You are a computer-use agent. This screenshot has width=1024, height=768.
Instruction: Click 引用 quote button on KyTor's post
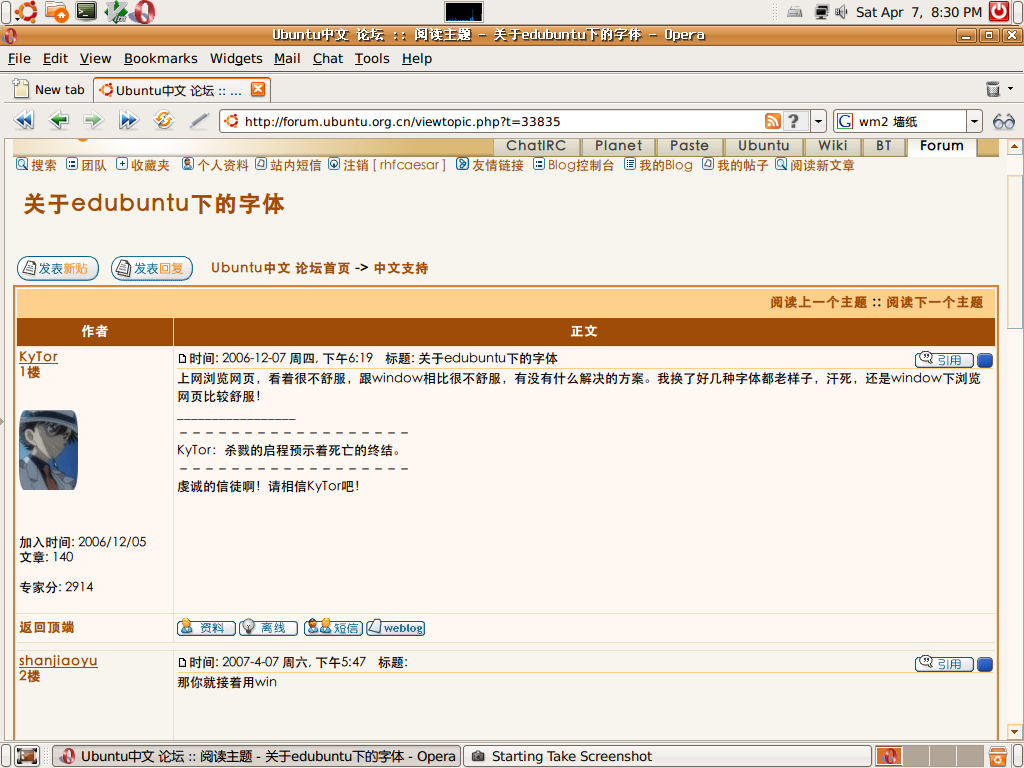(944, 360)
